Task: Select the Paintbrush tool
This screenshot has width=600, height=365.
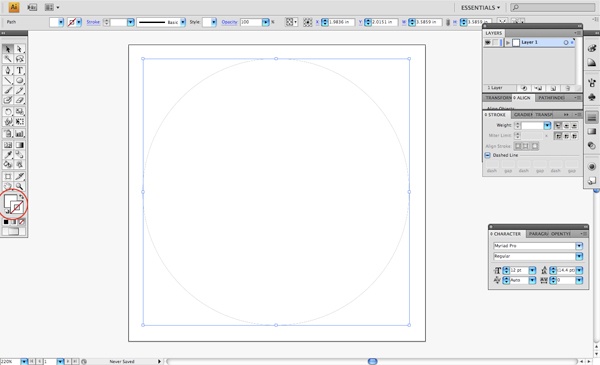Action: click(8, 90)
